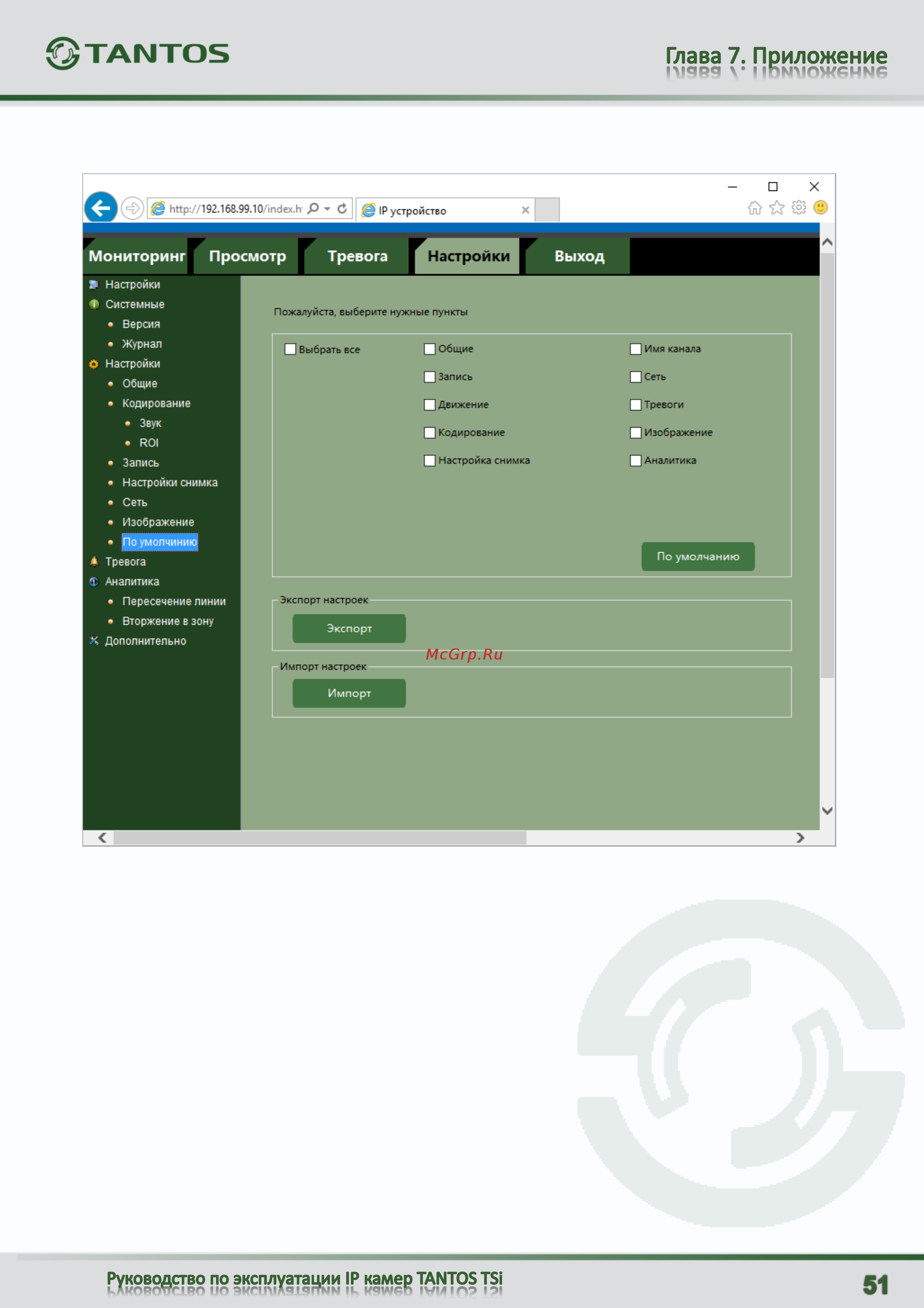Check the Тревоги checkbox

coord(636,405)
